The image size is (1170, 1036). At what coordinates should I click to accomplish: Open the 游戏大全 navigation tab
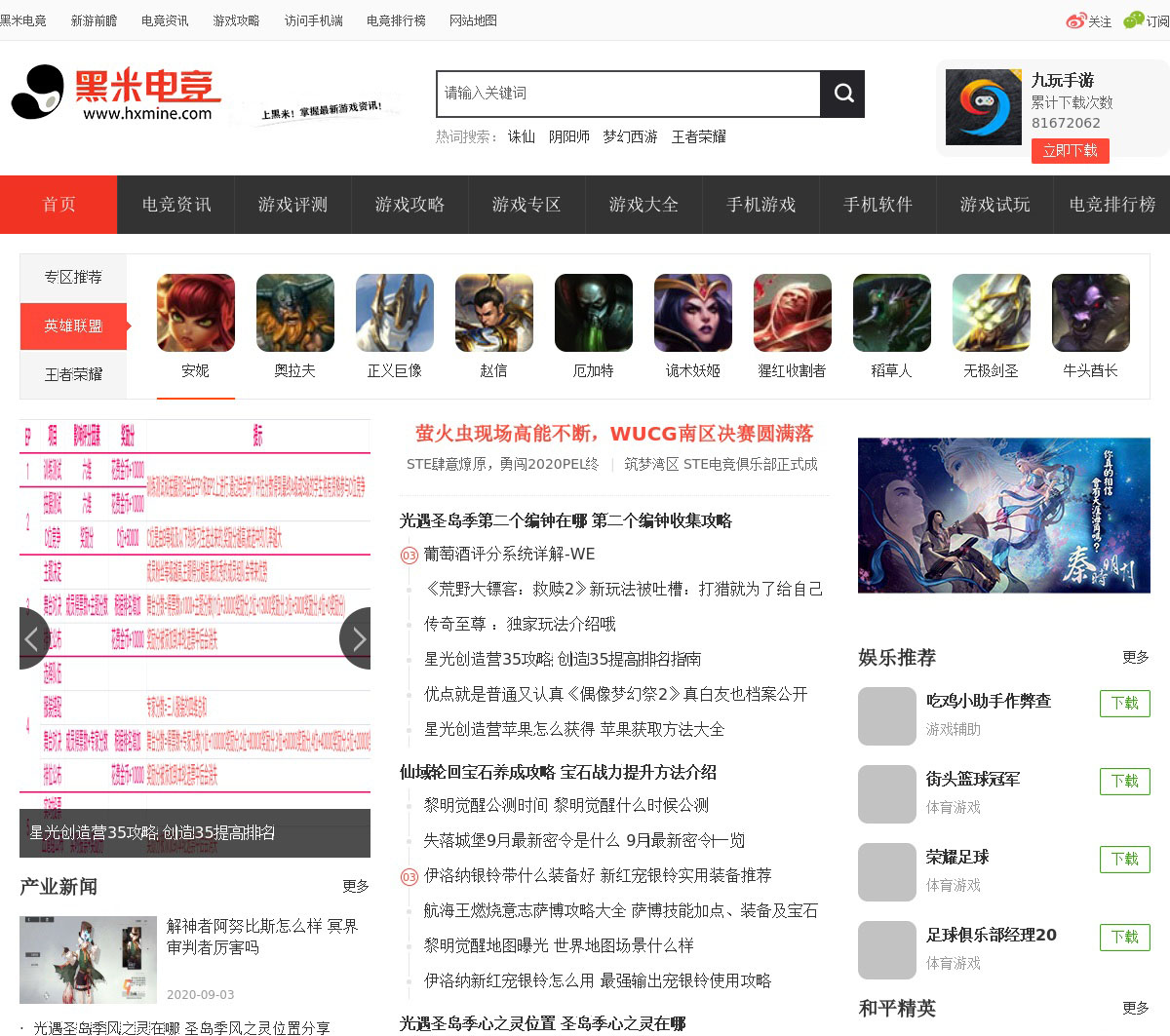click(x=643, y=205)
